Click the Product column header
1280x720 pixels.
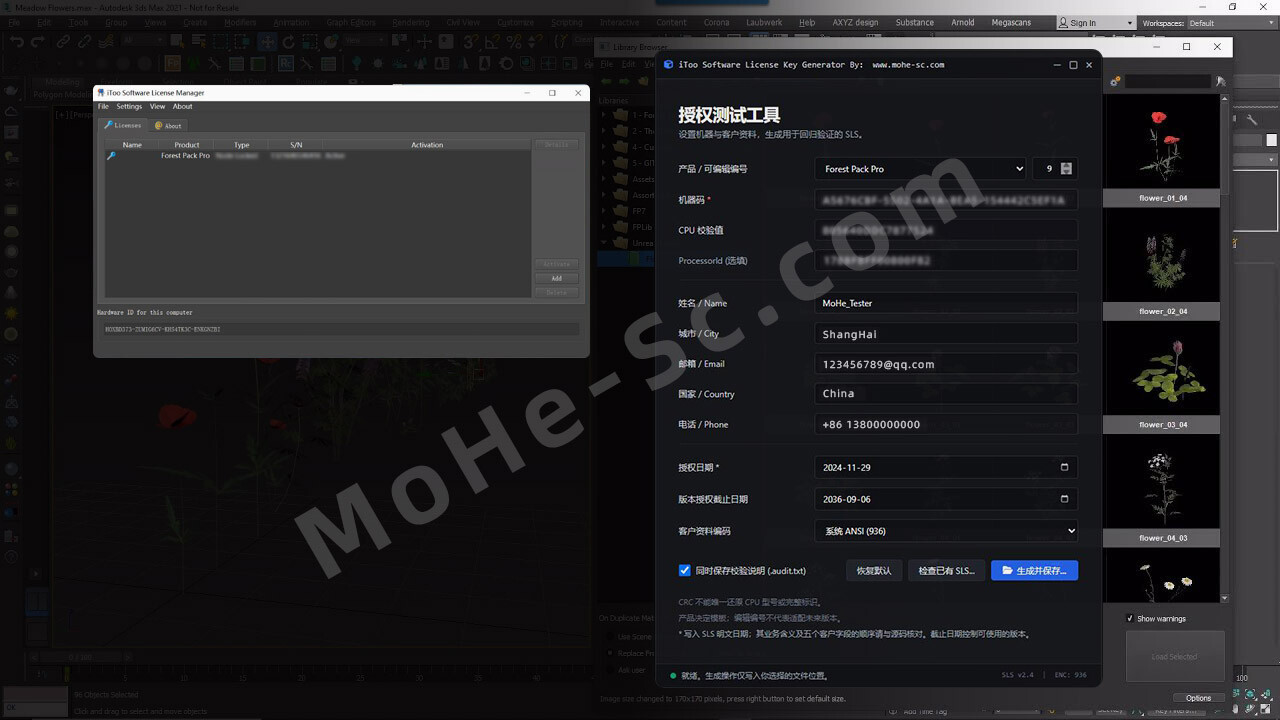point(187,145)
